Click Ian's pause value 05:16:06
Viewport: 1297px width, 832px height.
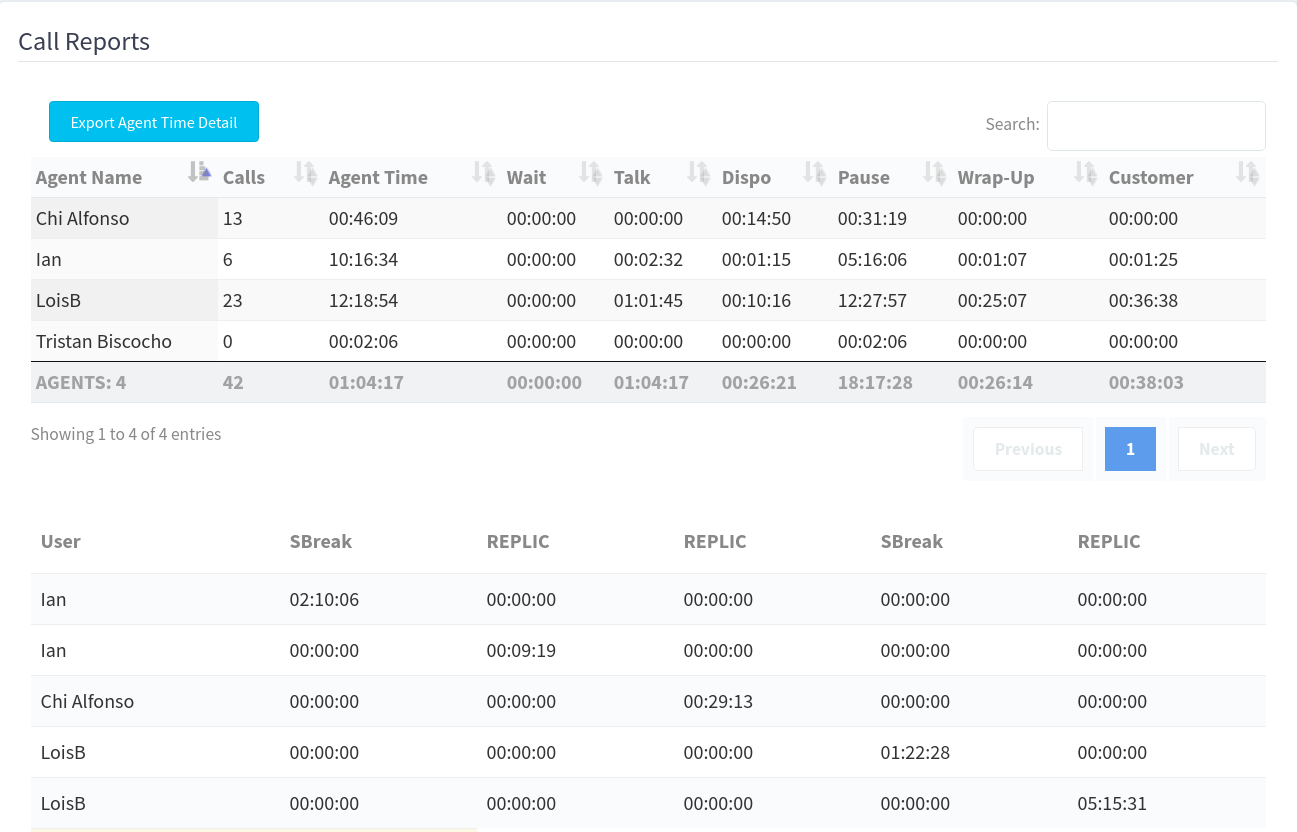click(873, 259)
